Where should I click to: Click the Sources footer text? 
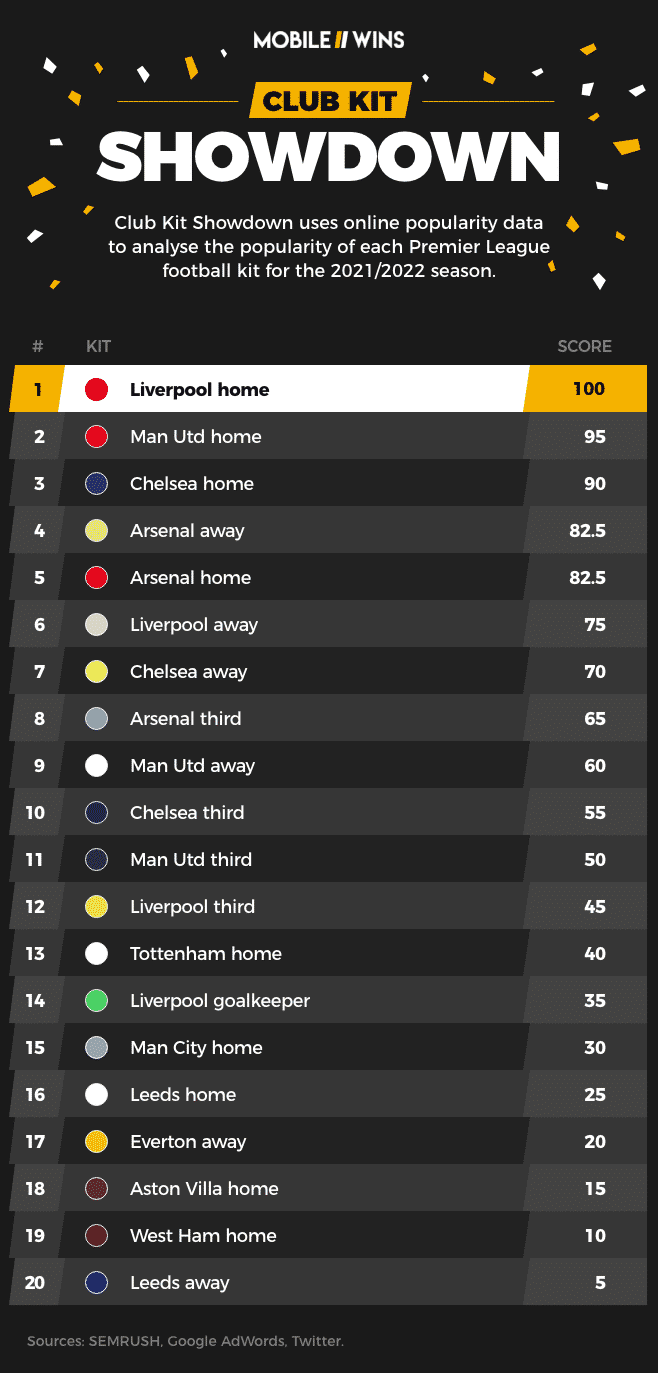[185, 1341]
